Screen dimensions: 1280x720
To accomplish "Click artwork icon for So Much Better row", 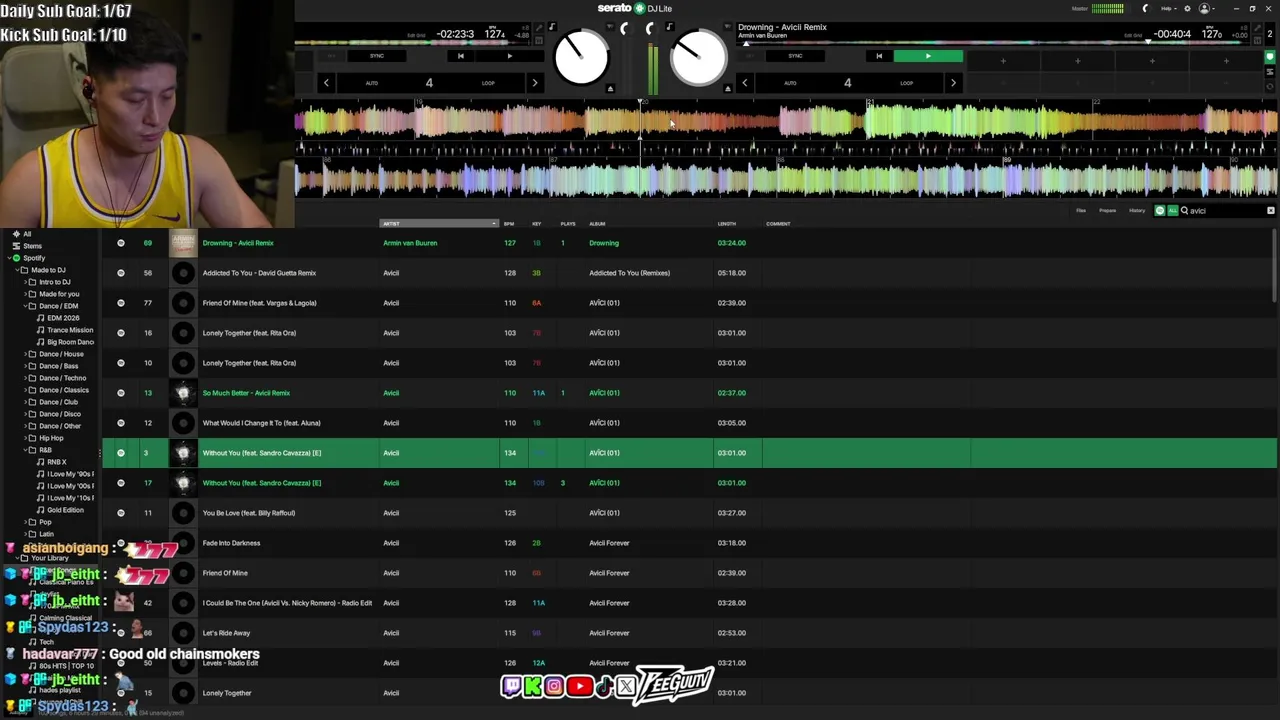I will tap(183, 393).
